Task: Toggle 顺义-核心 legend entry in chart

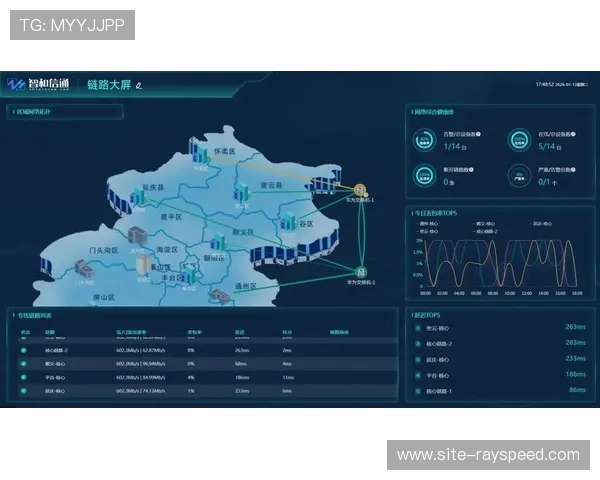Action: tap(484, 224)
